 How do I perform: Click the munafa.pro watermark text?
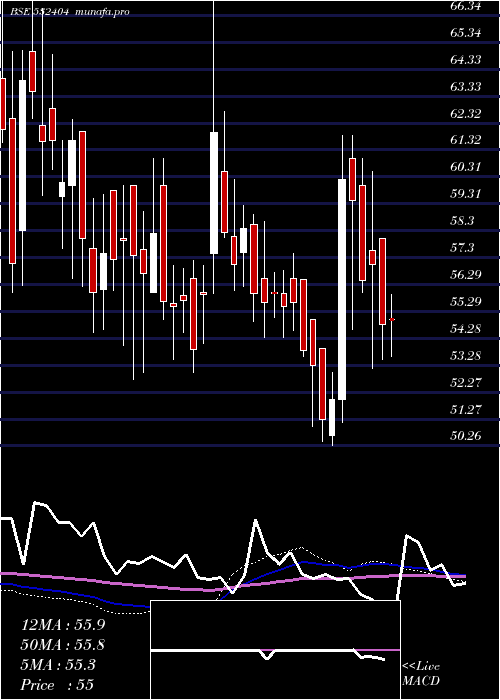102,12
